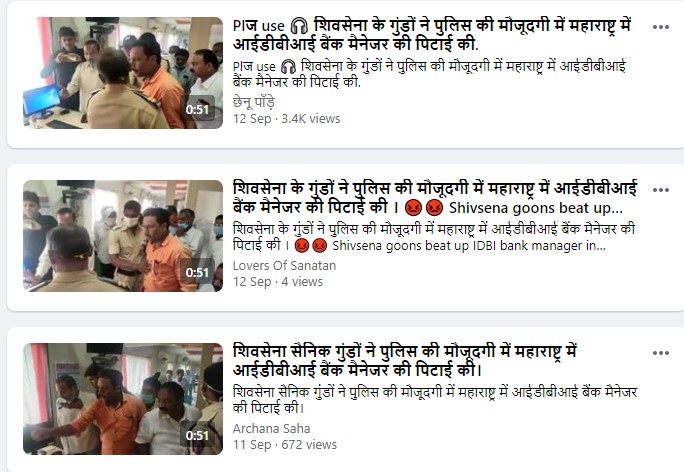Play the Archana Saha video thumbnail

pyautogui.click(x=123, y=399)
